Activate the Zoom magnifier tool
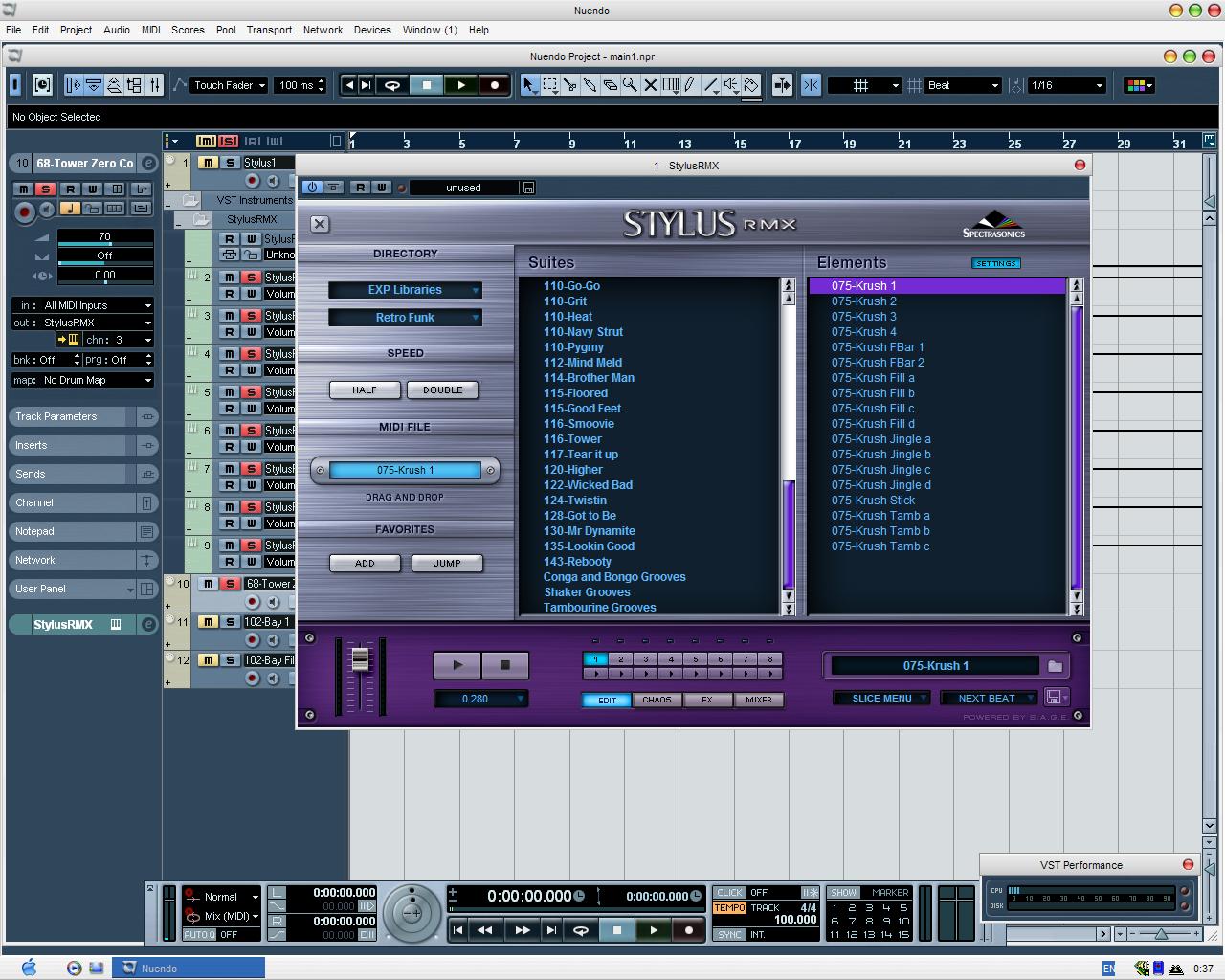1225x980 pixels. (630, 85)
